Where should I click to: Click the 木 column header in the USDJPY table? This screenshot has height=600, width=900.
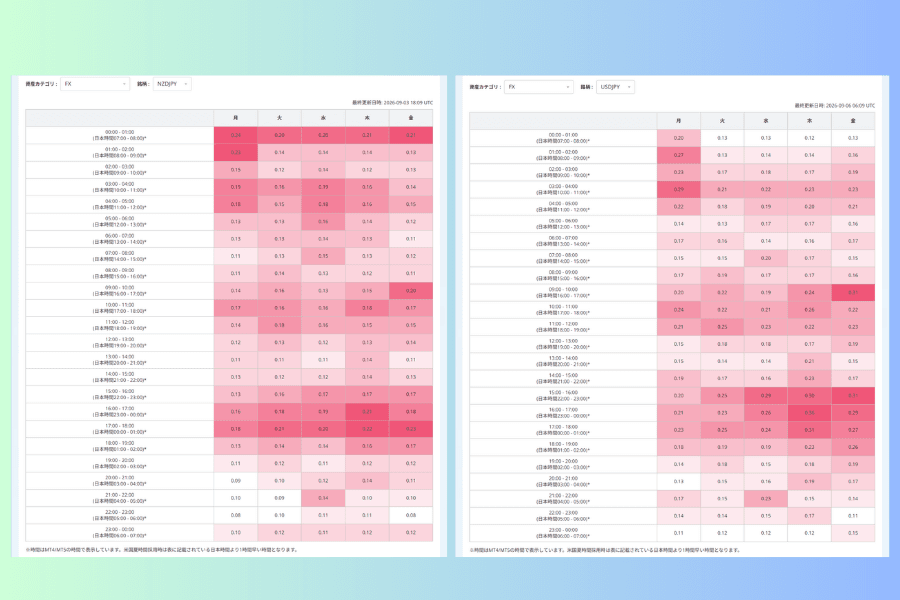[x=809, y=121]
